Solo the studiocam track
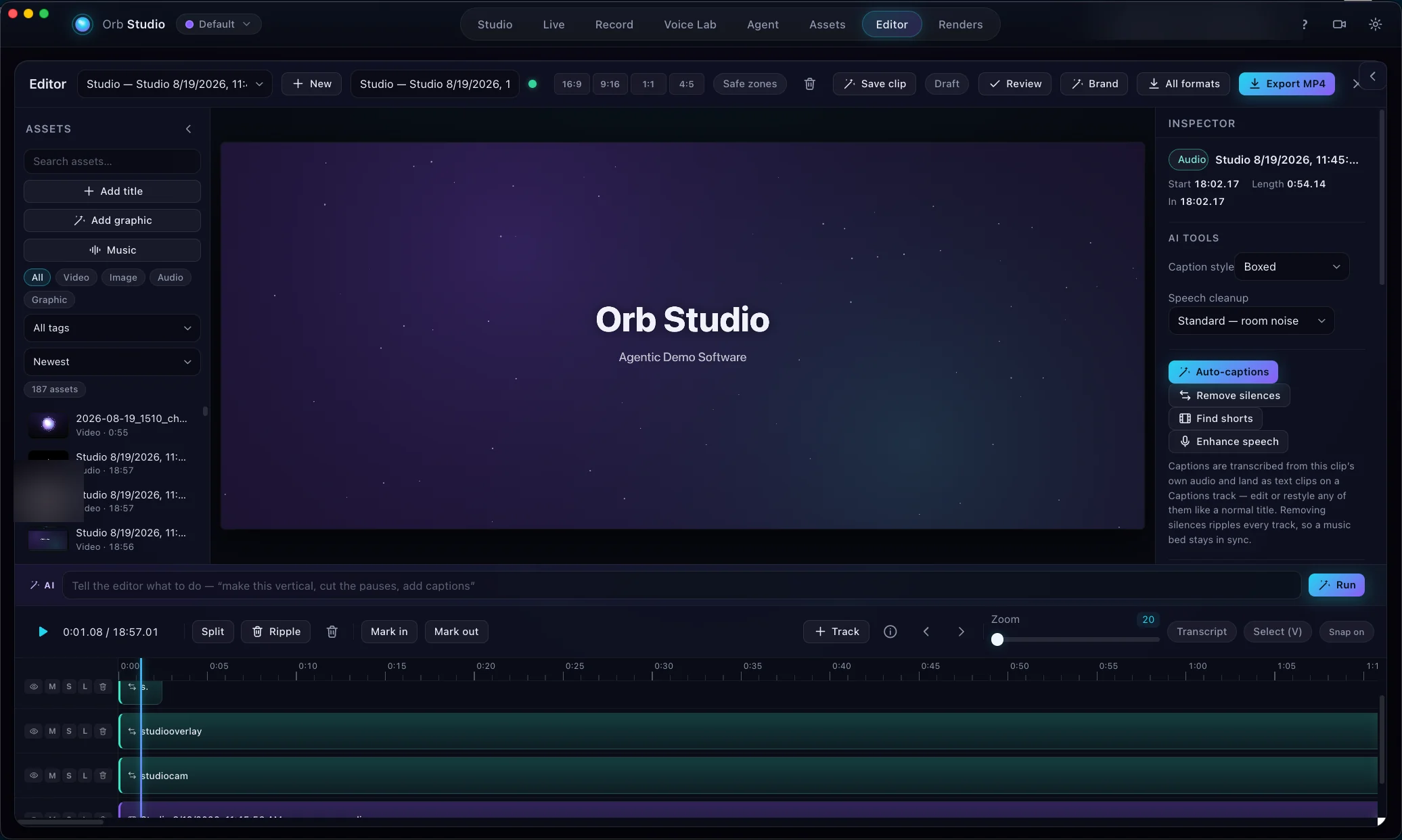 [x=68, y=776]
